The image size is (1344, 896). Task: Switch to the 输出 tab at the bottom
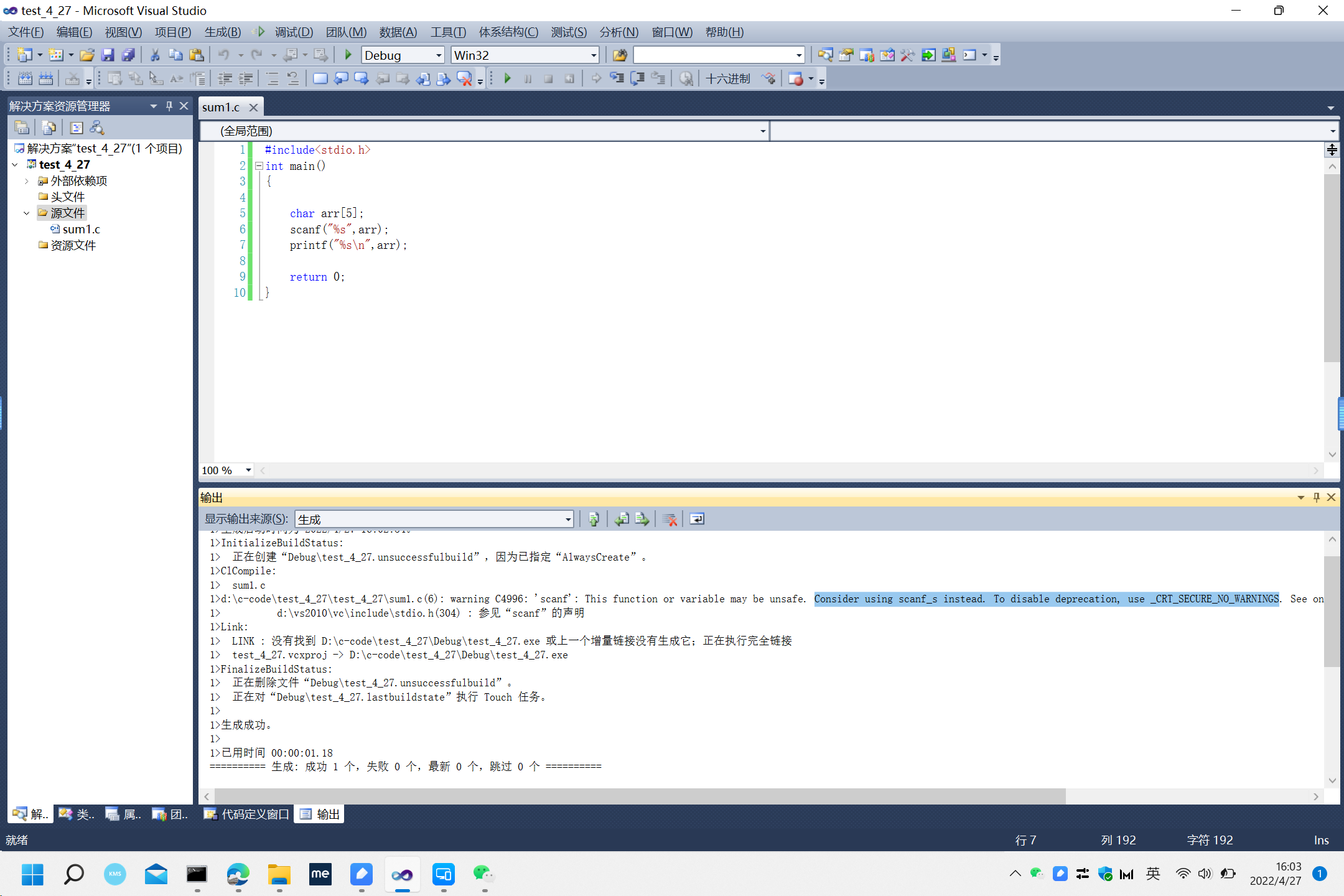pos(320,814)
